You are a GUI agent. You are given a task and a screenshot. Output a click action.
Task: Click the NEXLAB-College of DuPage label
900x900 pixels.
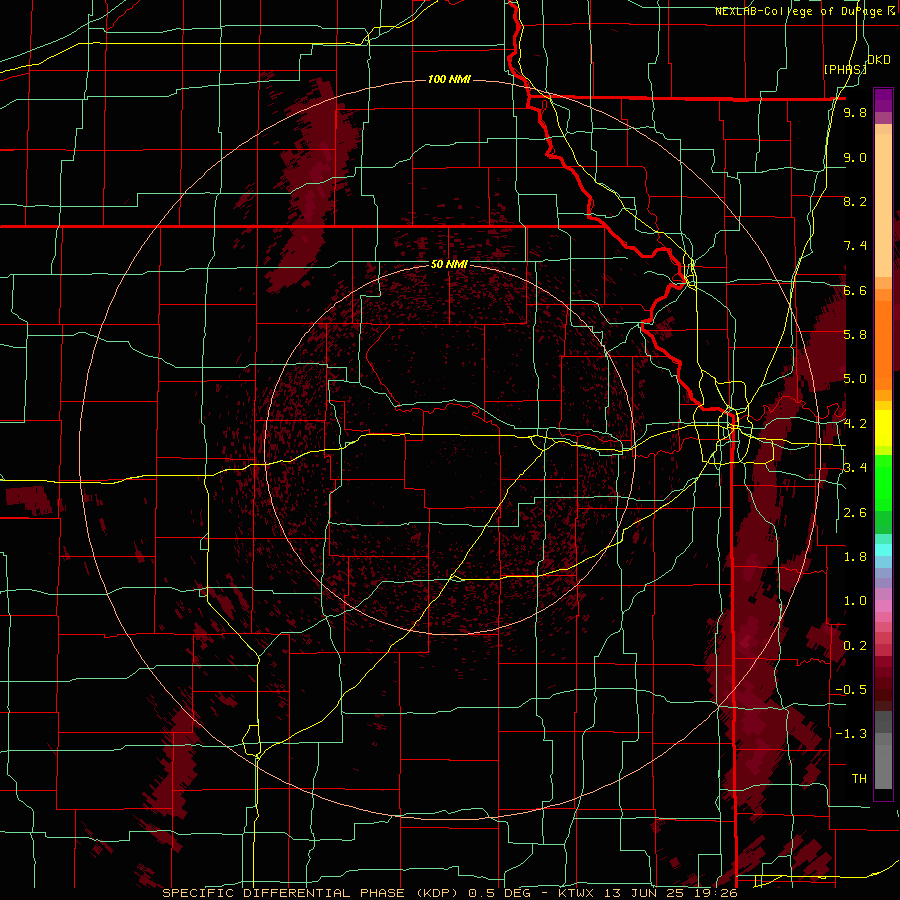800,11
